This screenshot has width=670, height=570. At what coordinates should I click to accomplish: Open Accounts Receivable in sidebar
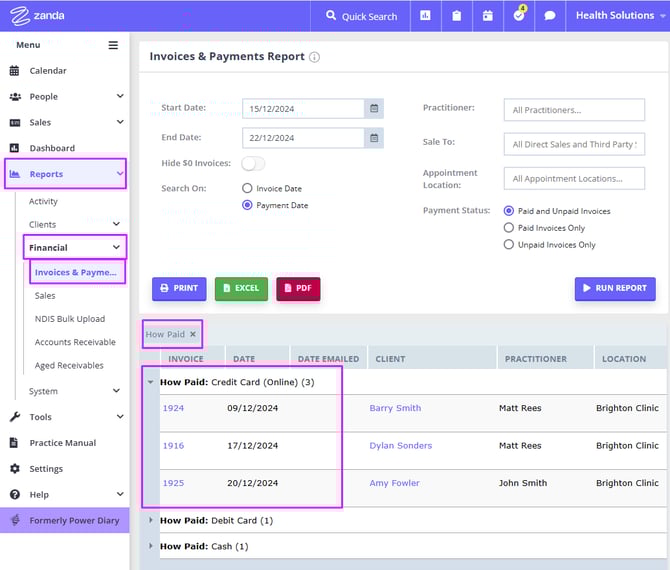tap(75, 342)
